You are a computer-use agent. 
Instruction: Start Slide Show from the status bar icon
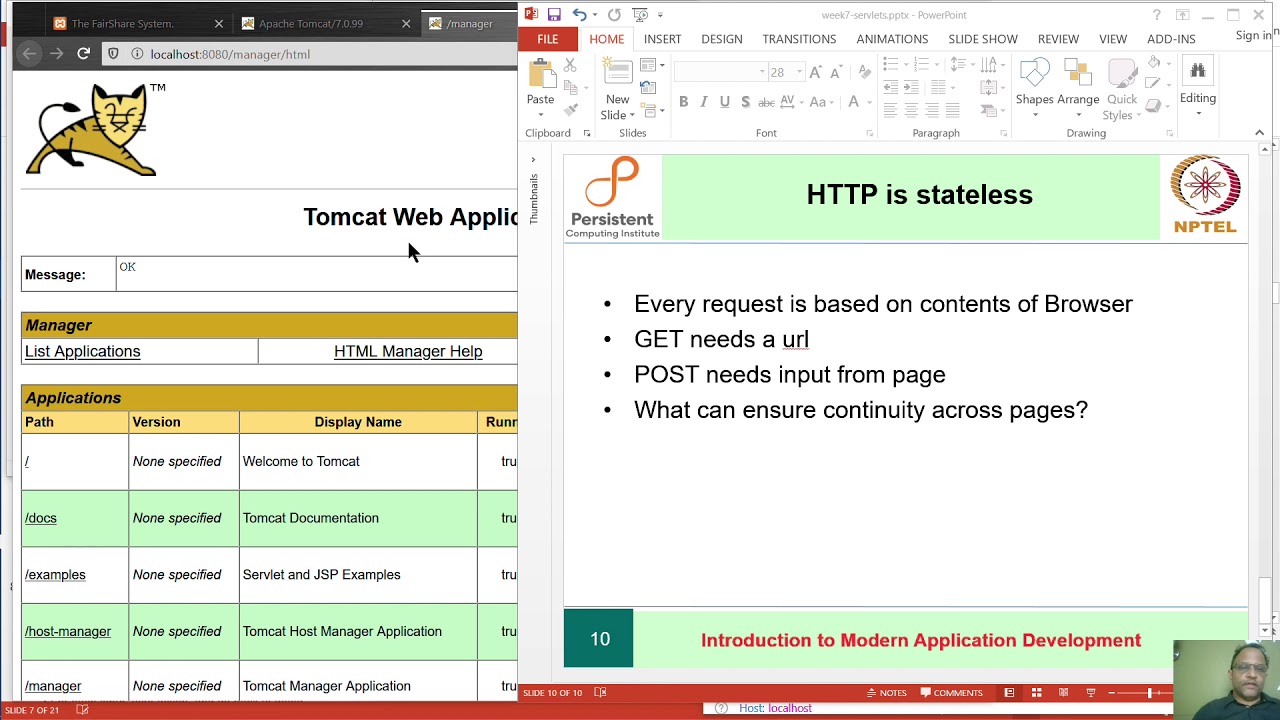click(x=1091, y=692)
